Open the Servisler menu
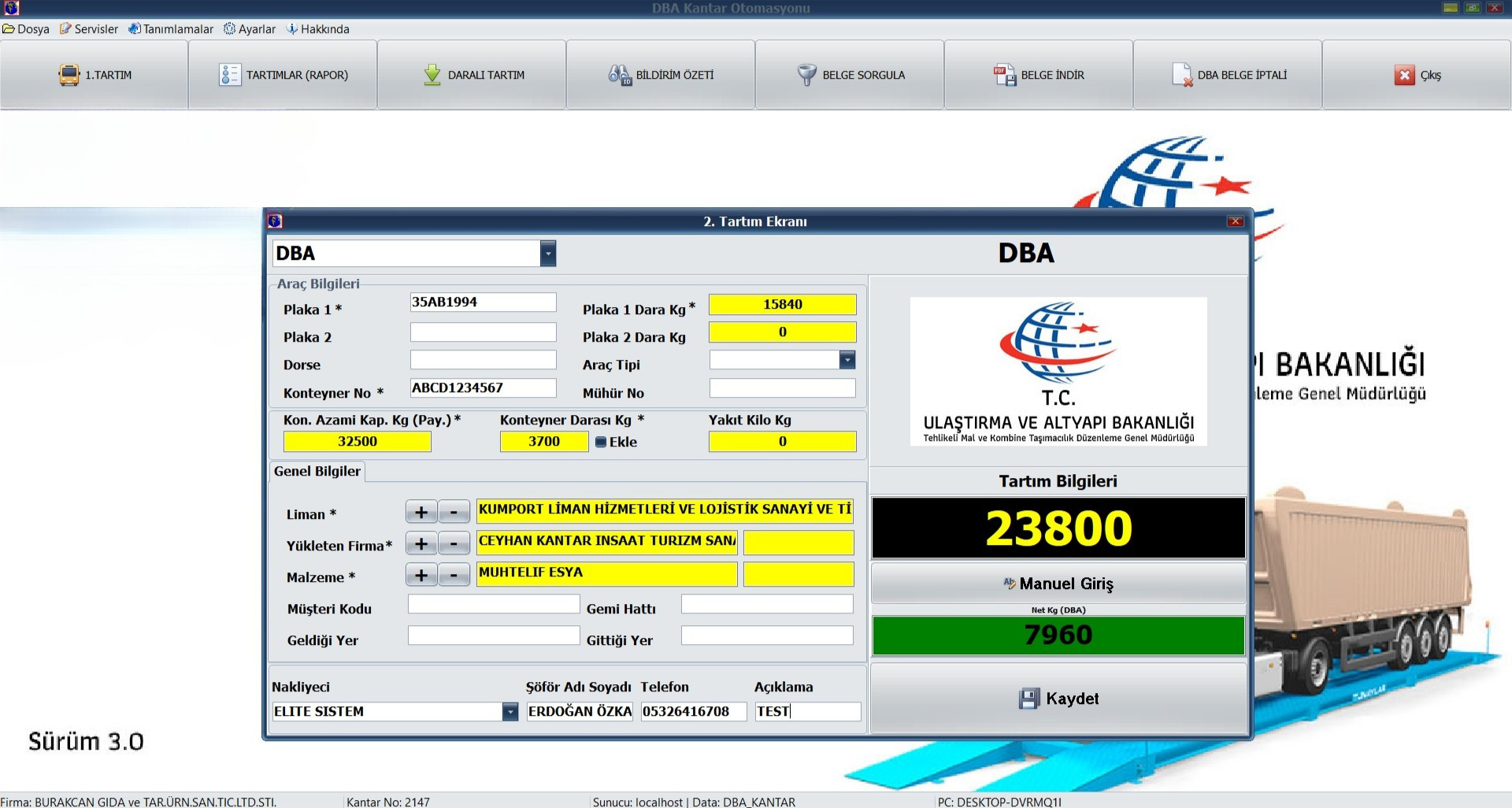 (x=89, y=29)
